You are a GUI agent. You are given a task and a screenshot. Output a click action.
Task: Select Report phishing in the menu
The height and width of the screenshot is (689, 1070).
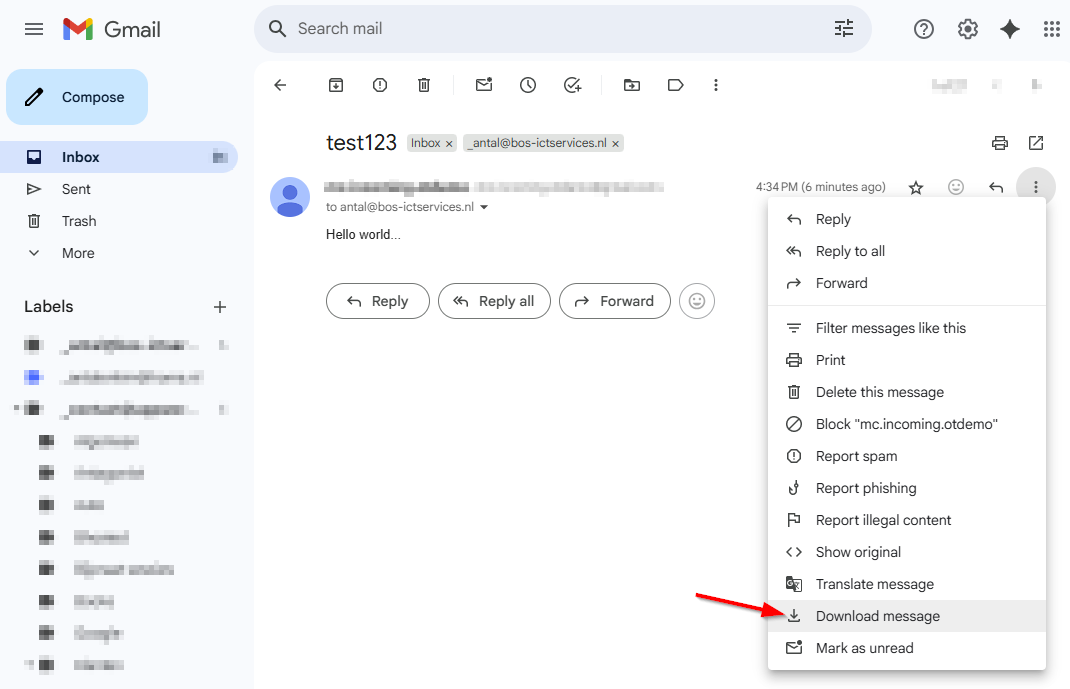(866, 488)
